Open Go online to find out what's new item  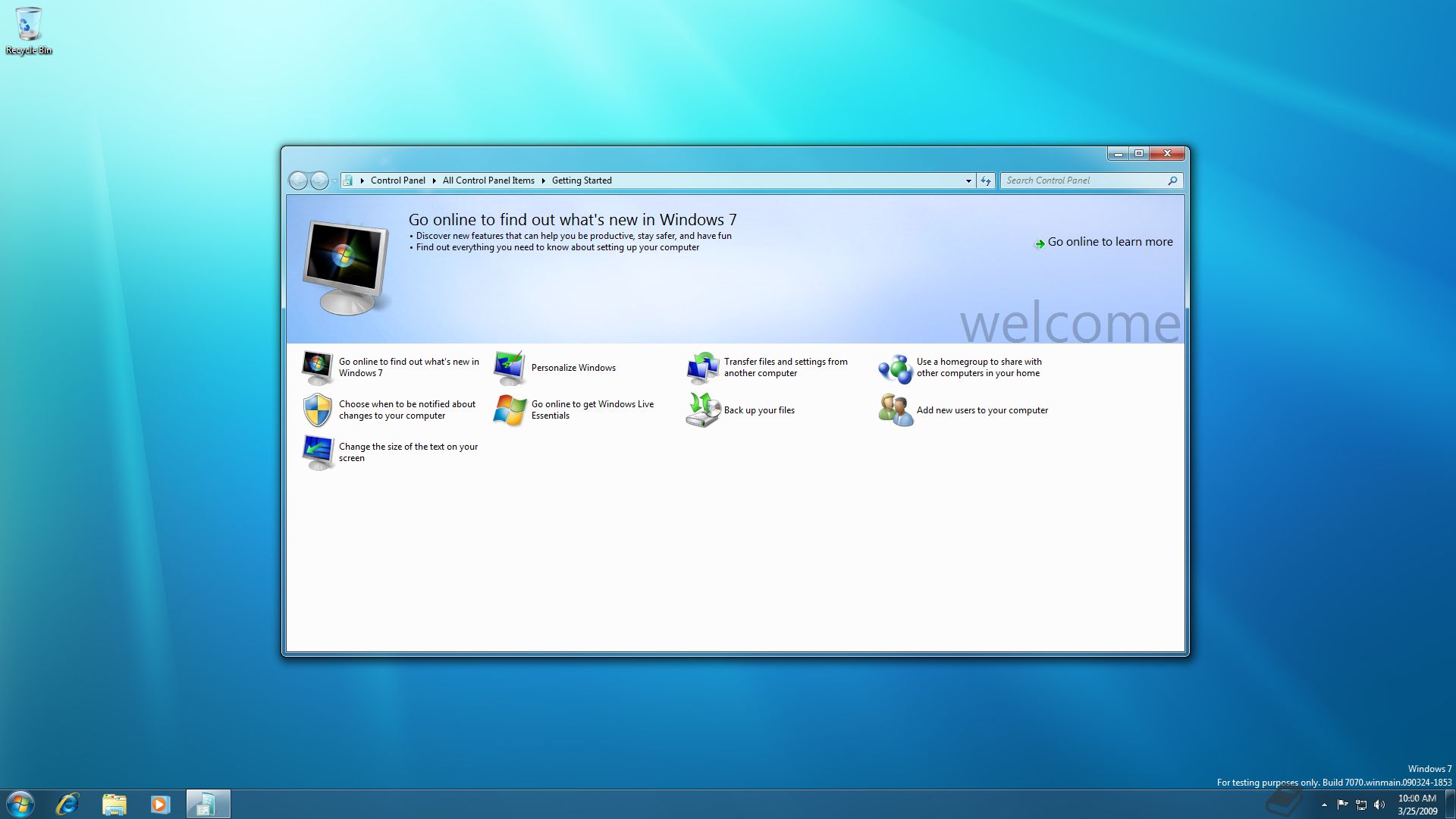409,368
